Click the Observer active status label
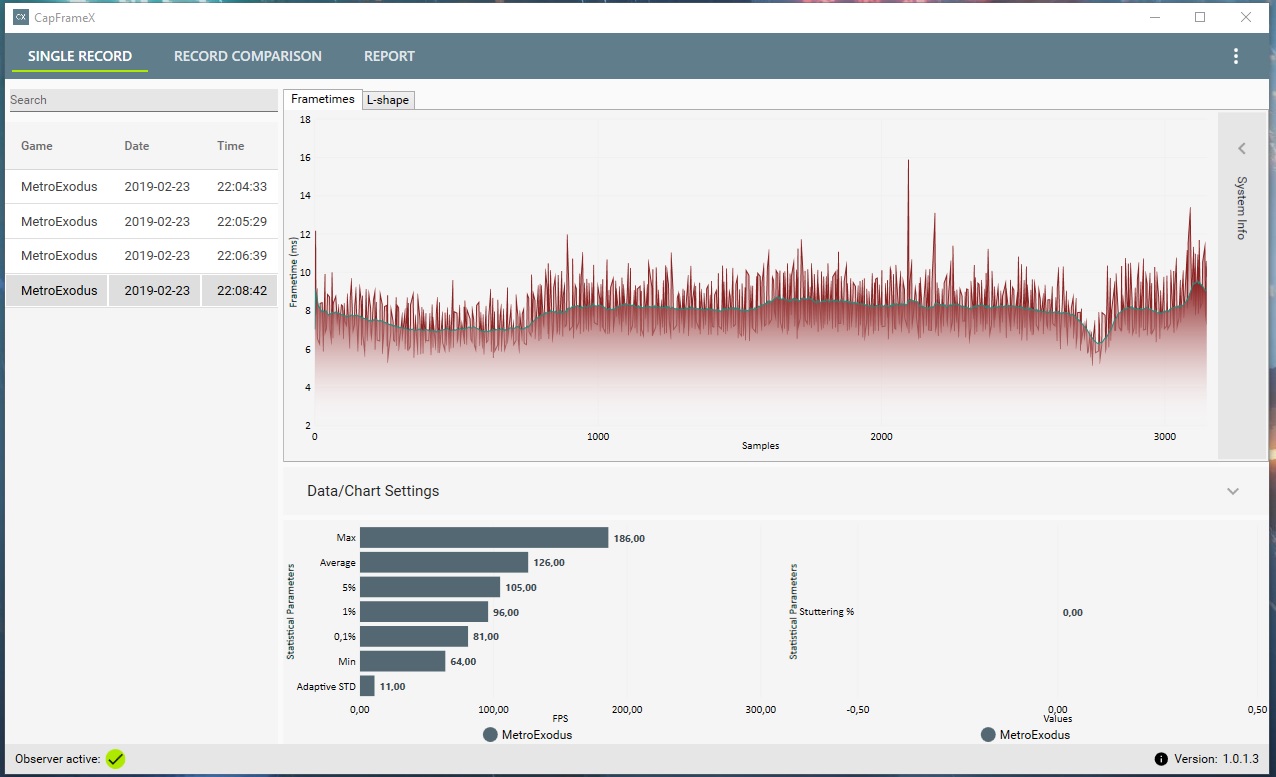The width and height of the screenshot is (1276, 777). (x=58, y=759)
